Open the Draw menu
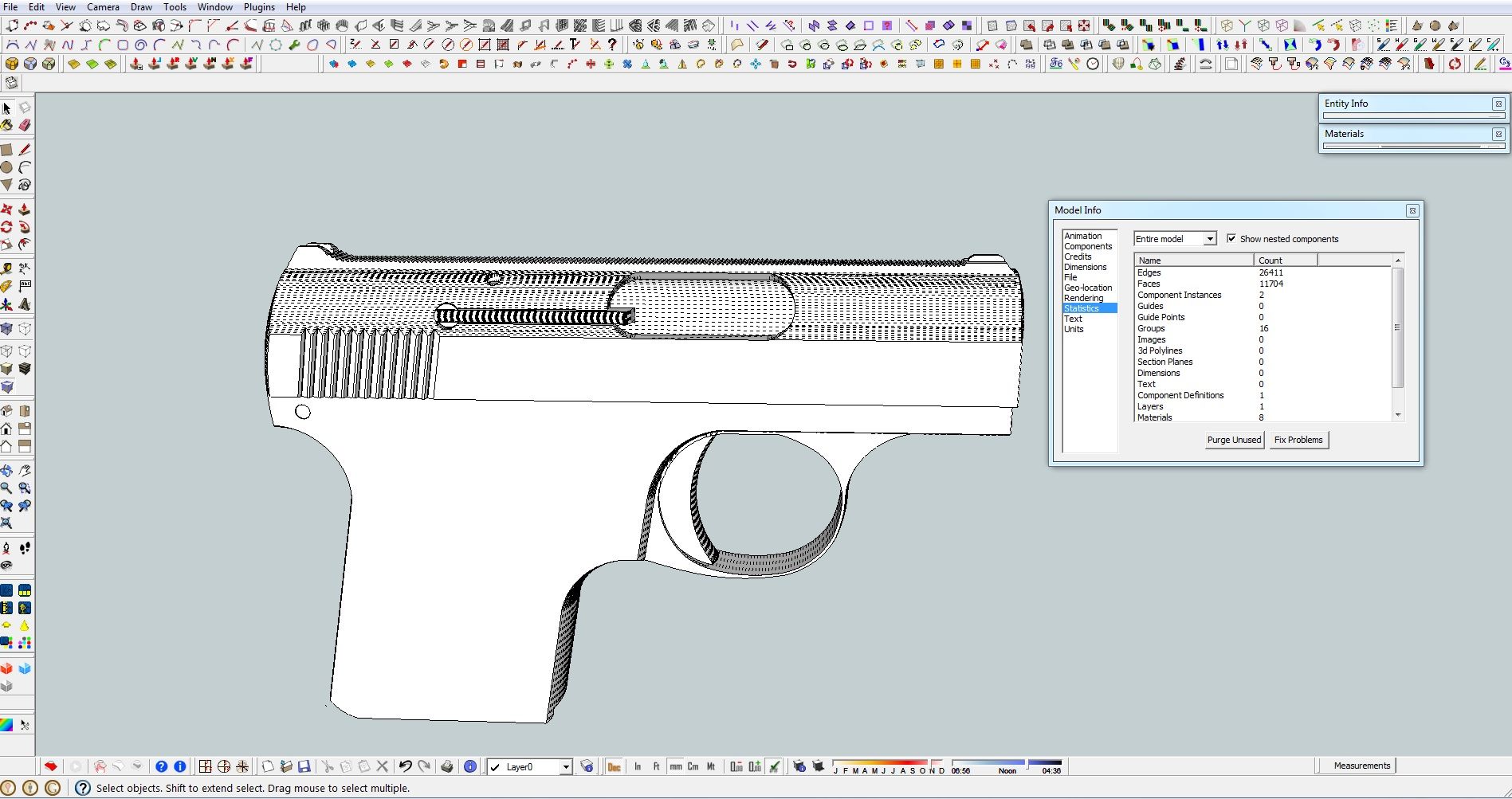Viewport: 1512px width, 799px height. coord(141,7)
